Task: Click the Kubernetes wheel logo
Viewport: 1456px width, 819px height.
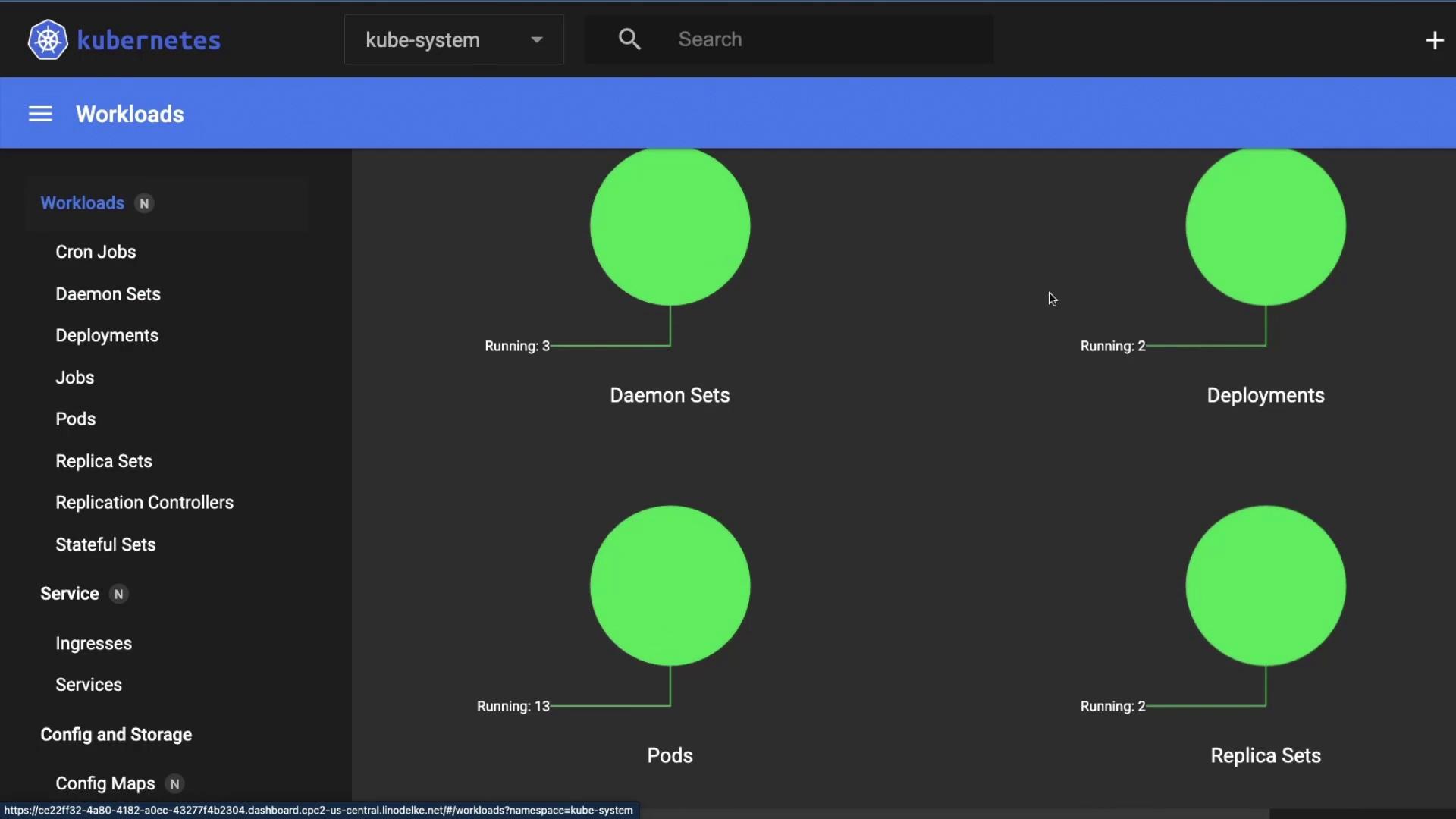Action: [x=48, y=39]
